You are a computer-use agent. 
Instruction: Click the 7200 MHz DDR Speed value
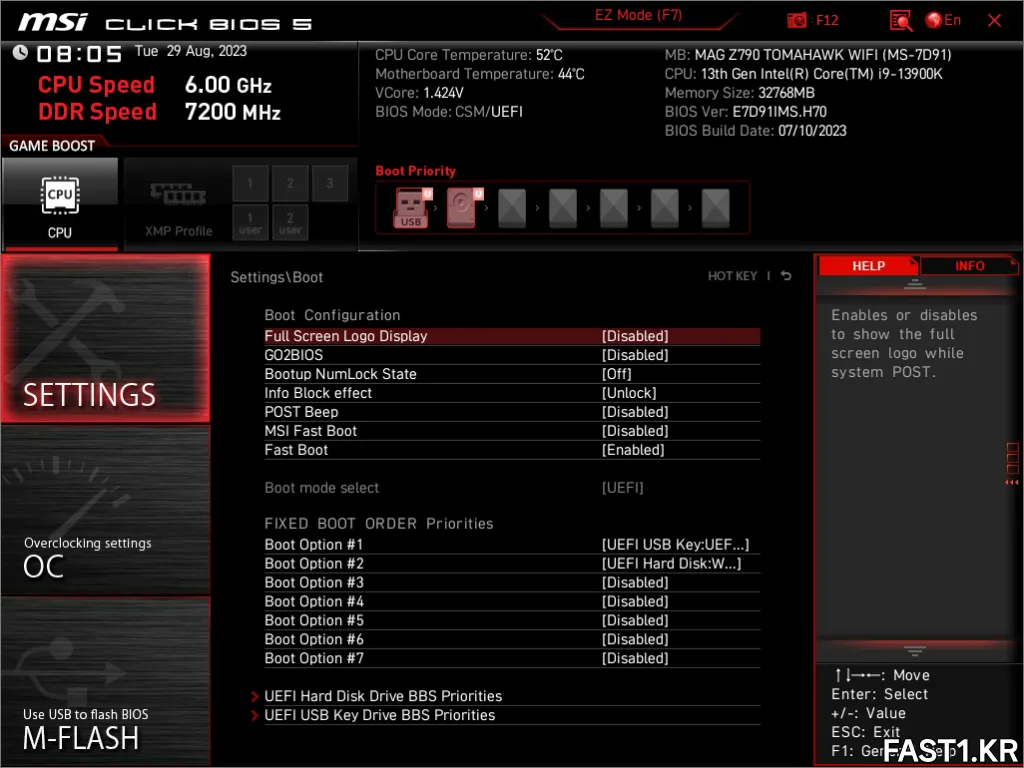(x=232, y=112)
